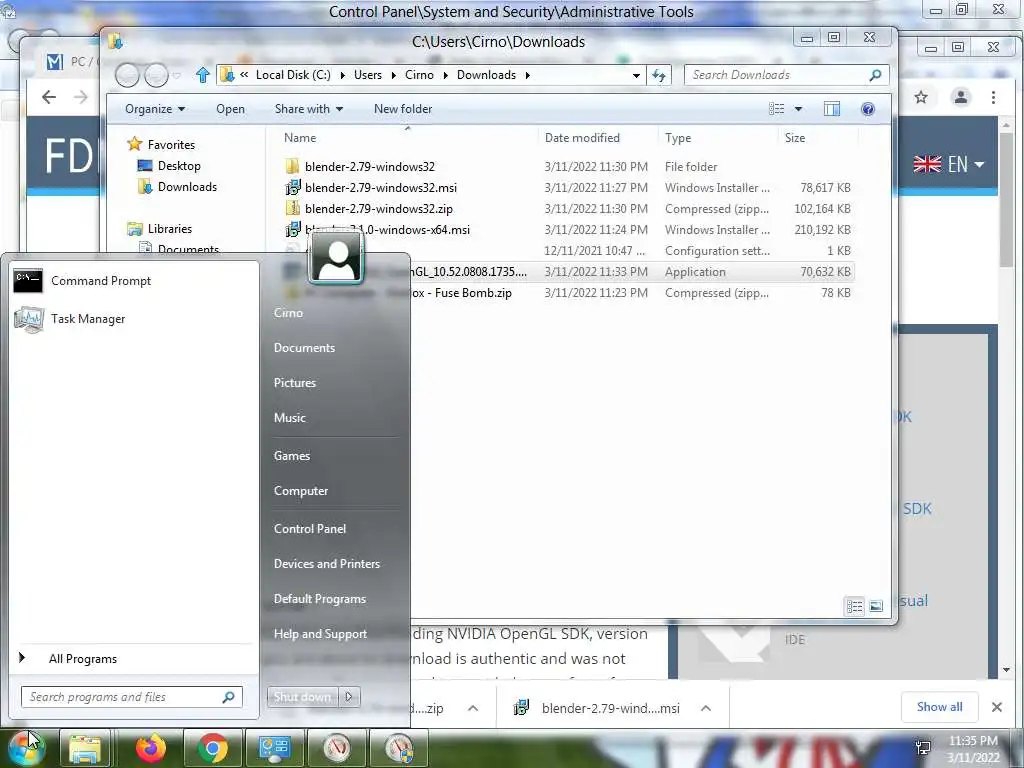Switch to details view icon at bottom
The width and height of the screenshot is (1024, 768).
pyautogui.click(x=854, y=607)
